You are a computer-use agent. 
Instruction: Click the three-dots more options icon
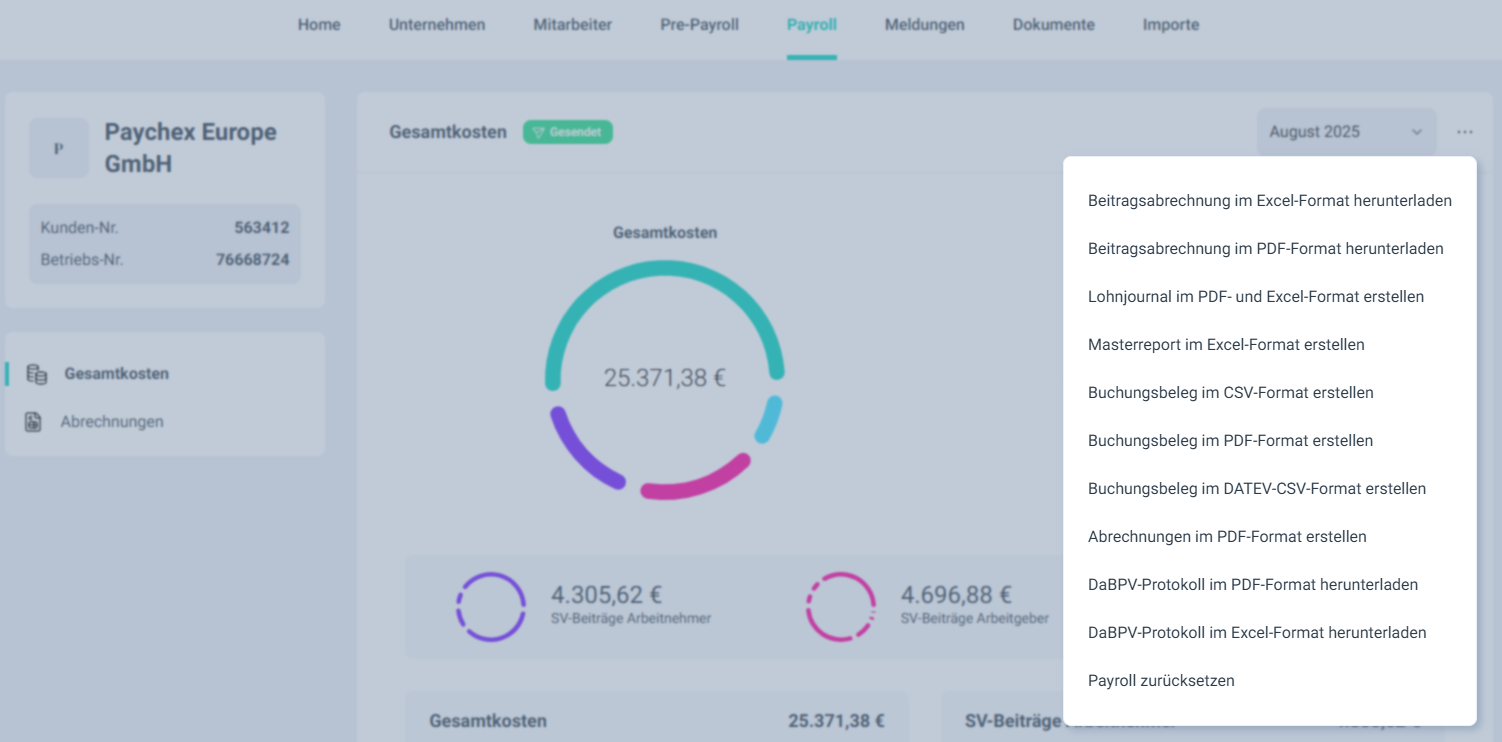click(1465, 132)
